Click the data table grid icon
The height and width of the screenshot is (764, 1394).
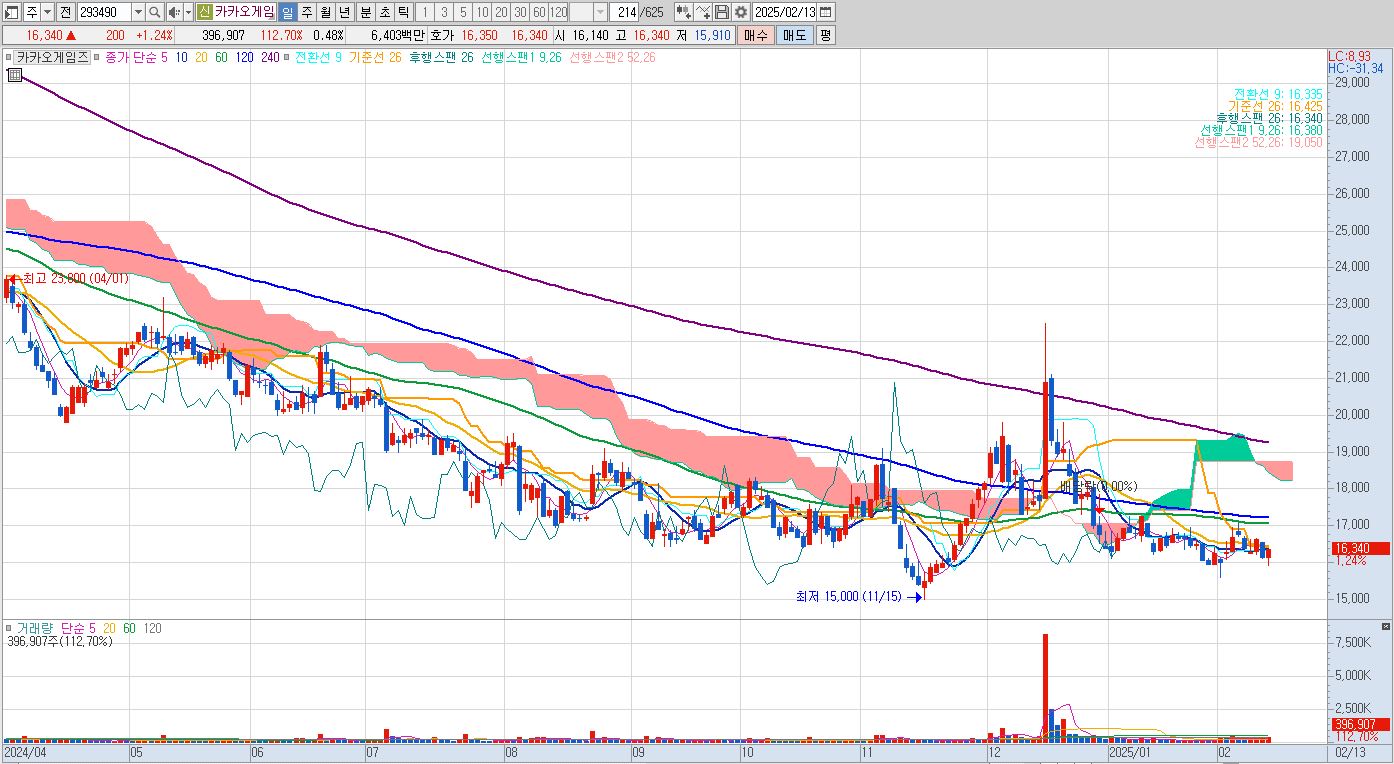pyautogui.click(x=13, y=74)
